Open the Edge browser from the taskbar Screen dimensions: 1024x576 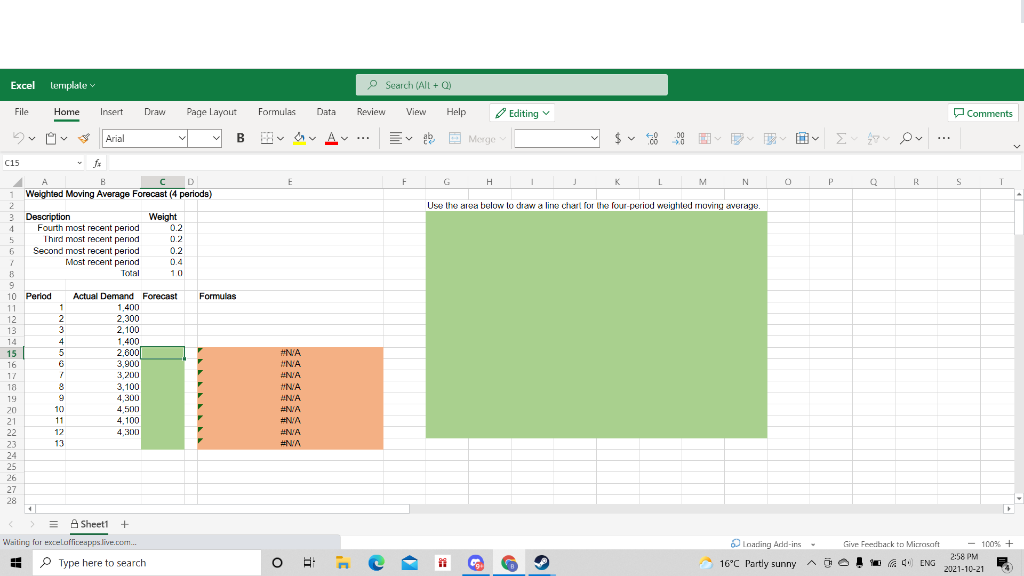(377, 562)
